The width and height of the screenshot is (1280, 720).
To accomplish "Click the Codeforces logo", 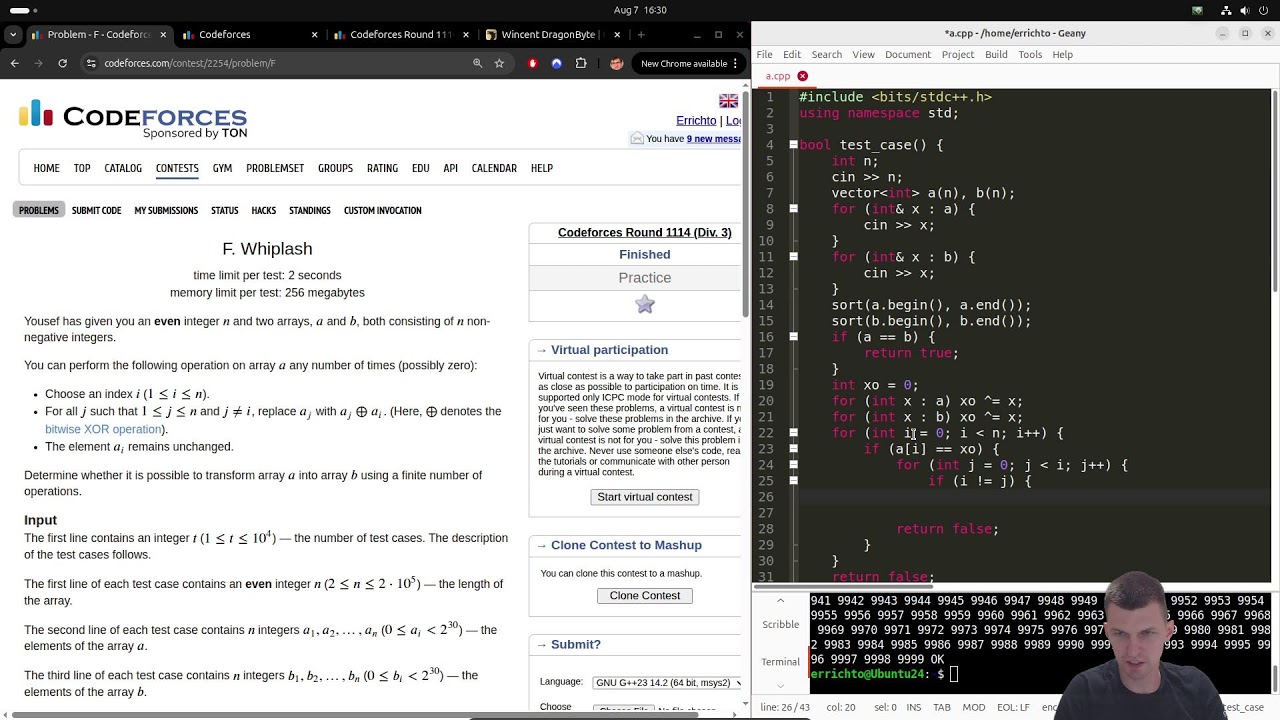I will [133, 119].
